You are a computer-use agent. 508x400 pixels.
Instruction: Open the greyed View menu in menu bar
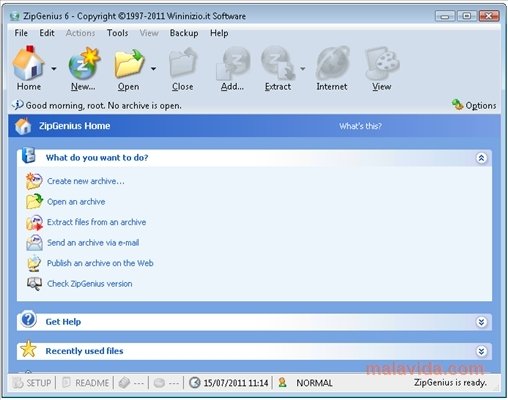coord(149,33)
